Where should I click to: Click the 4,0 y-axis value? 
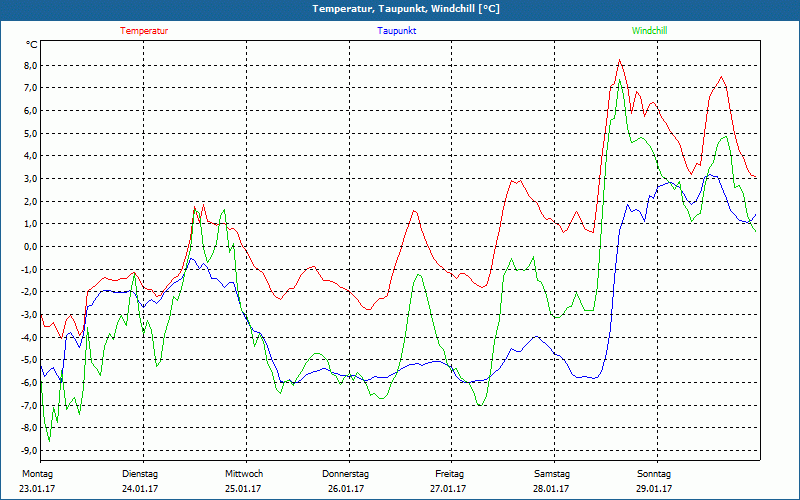(x=31, y=156)
